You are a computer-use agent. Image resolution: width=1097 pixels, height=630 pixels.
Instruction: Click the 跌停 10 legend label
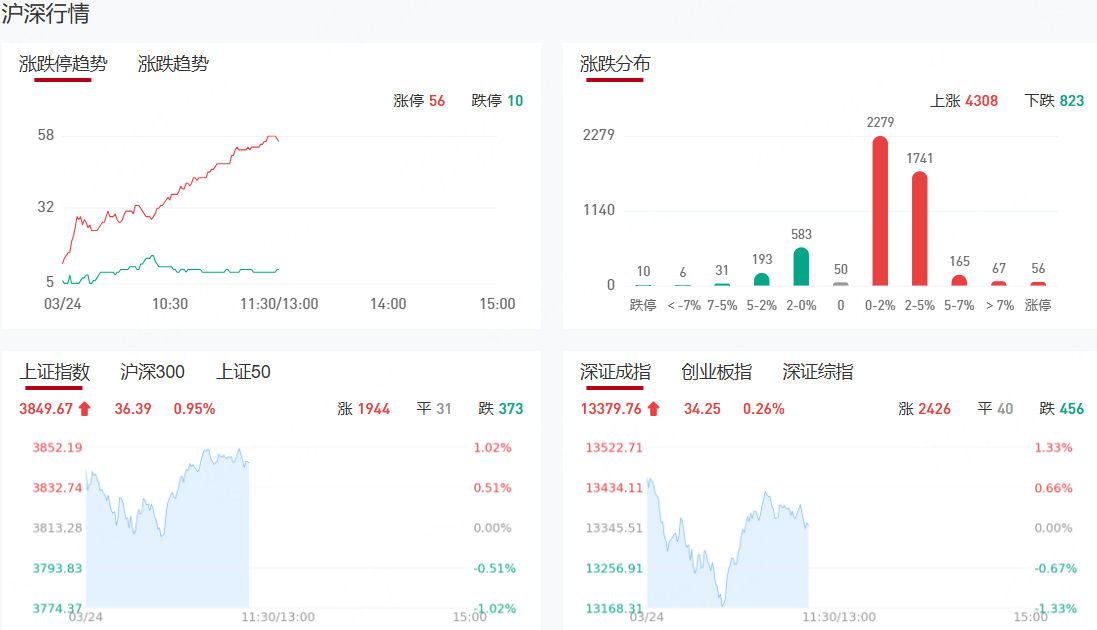[497, 101]
